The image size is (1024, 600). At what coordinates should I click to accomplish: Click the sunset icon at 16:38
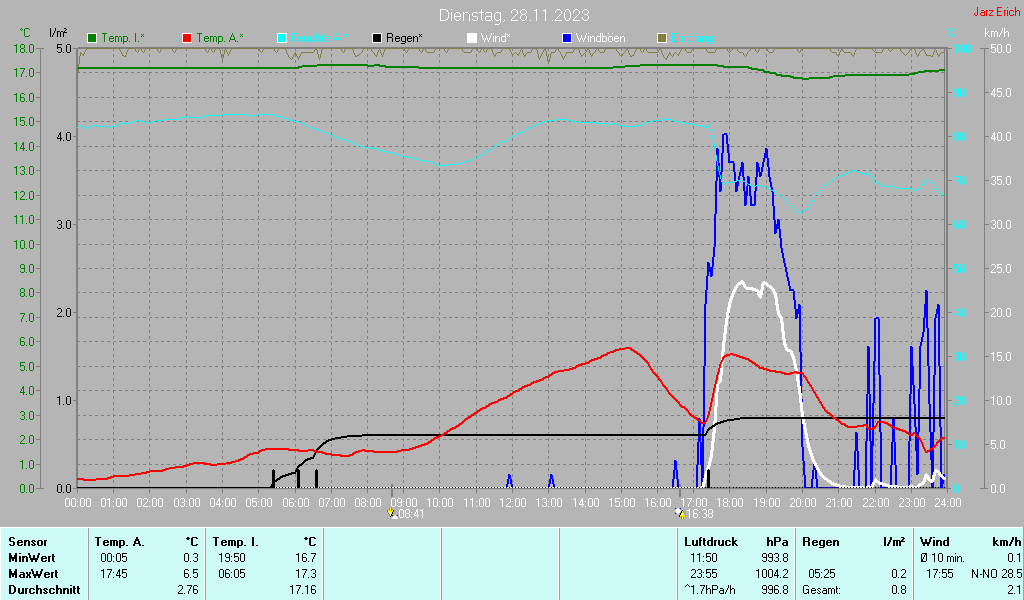click(680, 513)
